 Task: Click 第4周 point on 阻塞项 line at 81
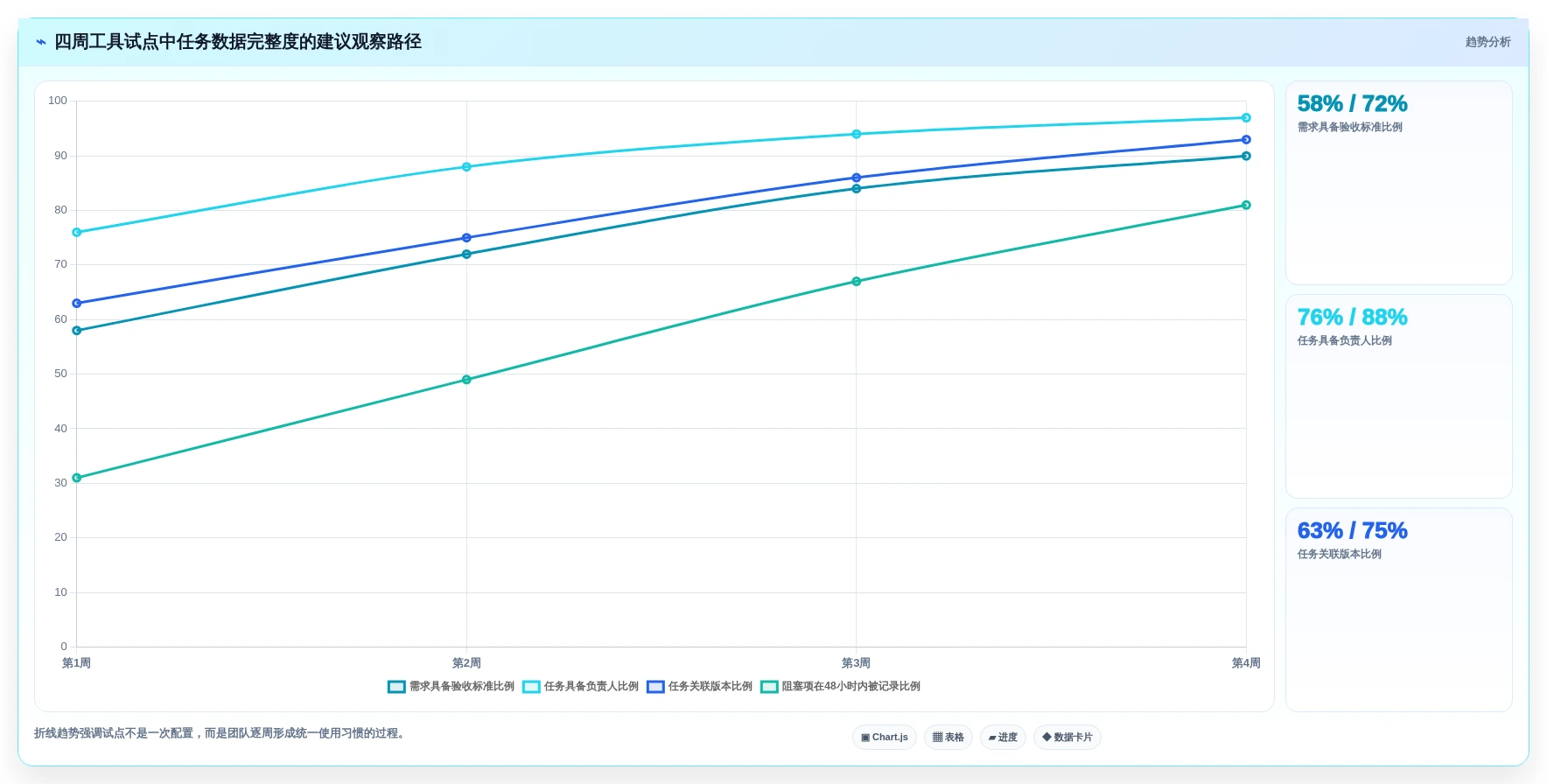(1246, 206)
